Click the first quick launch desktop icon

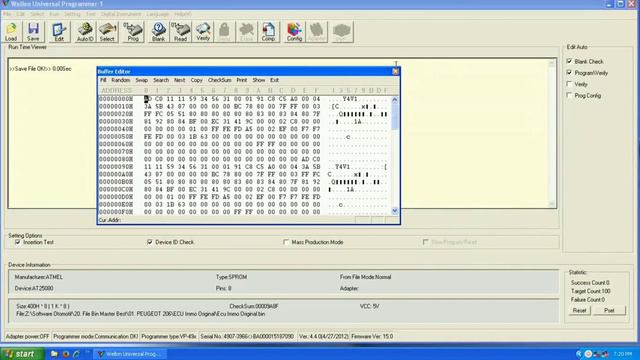point(54,354)
